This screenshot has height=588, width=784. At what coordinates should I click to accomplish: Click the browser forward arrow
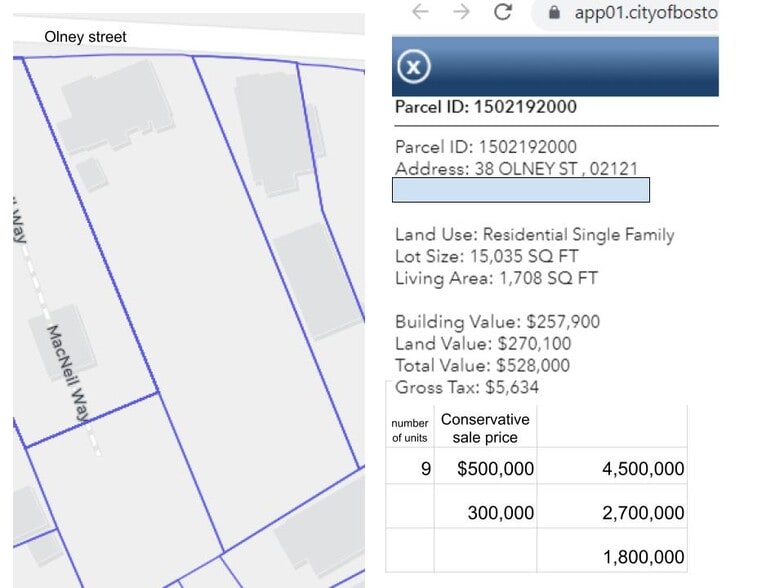tap(460, 13)
